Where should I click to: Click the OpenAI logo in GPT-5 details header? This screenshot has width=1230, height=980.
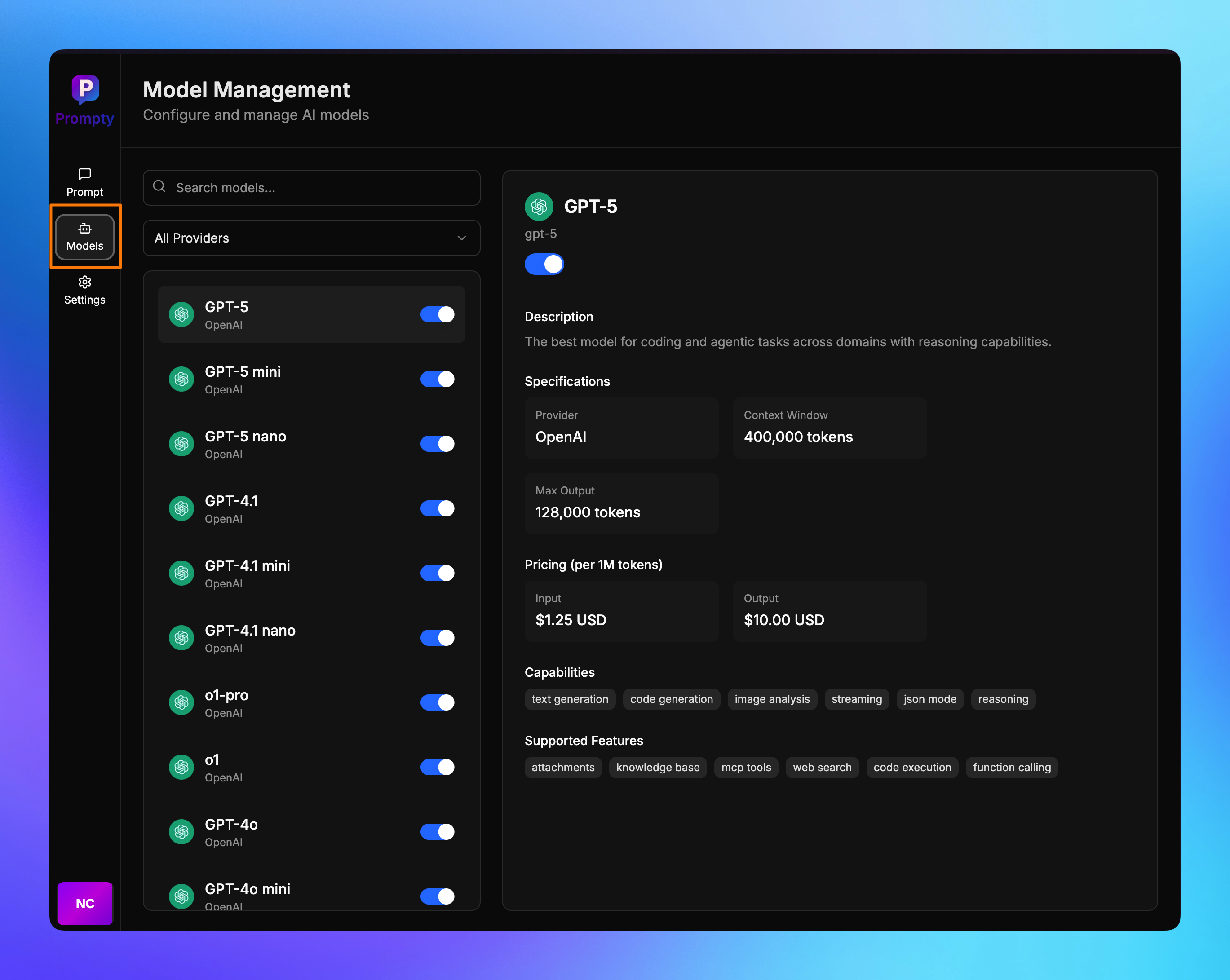tap(539, 207)
